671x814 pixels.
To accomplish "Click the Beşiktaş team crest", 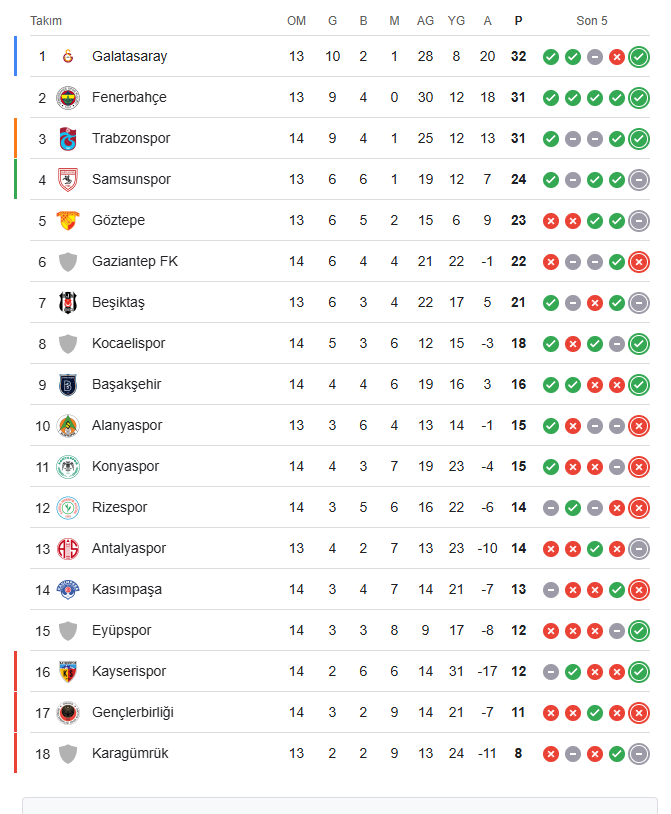I will (68, 303).
